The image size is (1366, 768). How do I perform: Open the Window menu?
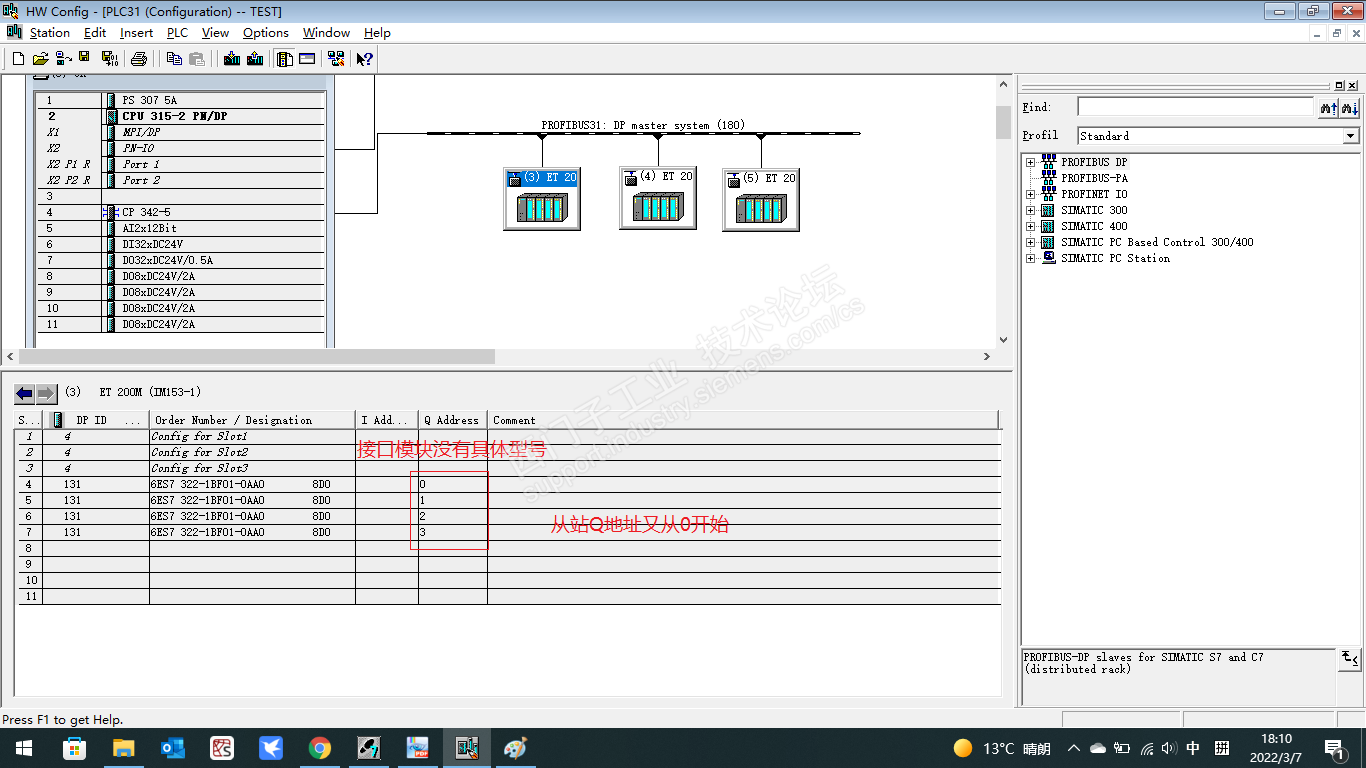pyautogui.click(x=326, y=33)
